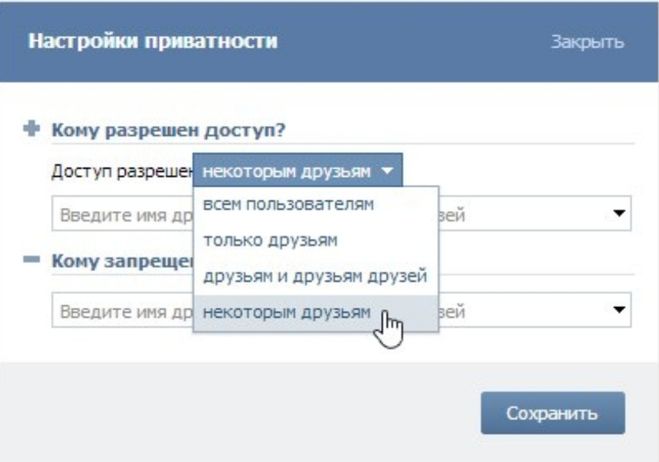This screenshot has height=462, width=659.
Task: Click the plus icon beside allowed access heading
Action: click(x=30, y=130)
